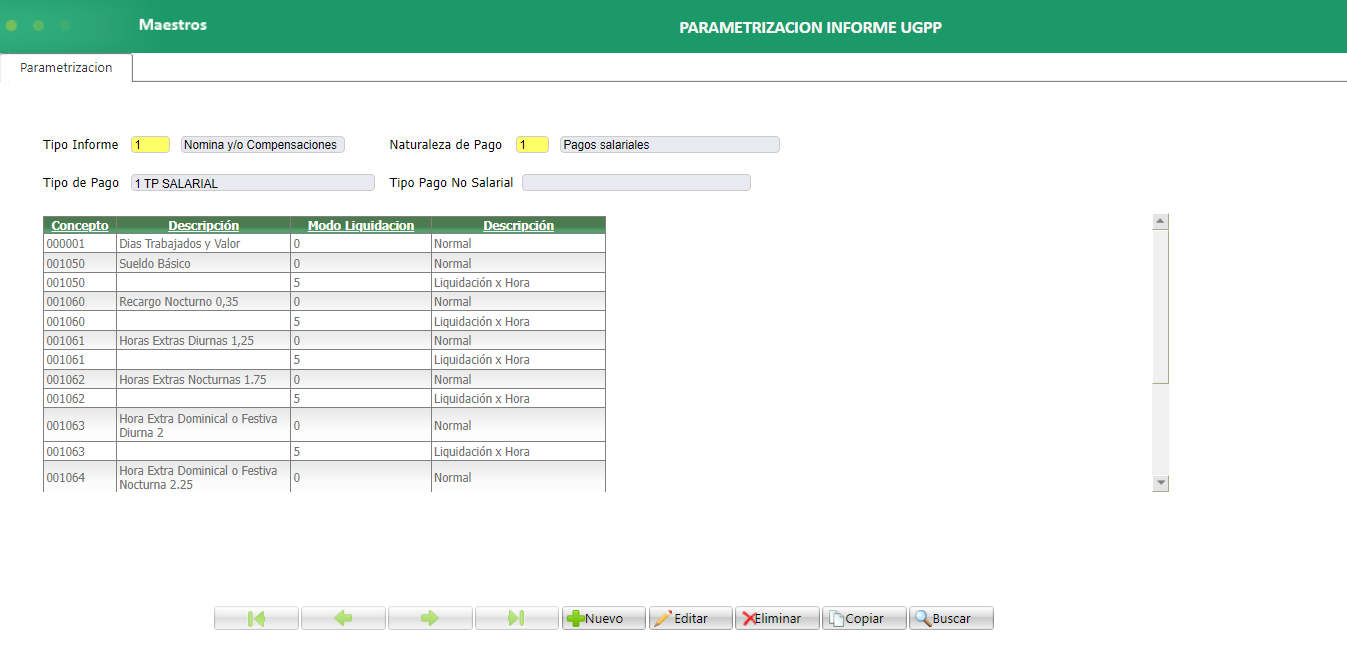Sort by the last Descripción column header
The width and height of the screenshot is (1347, 665).
[x=518, y=225]
